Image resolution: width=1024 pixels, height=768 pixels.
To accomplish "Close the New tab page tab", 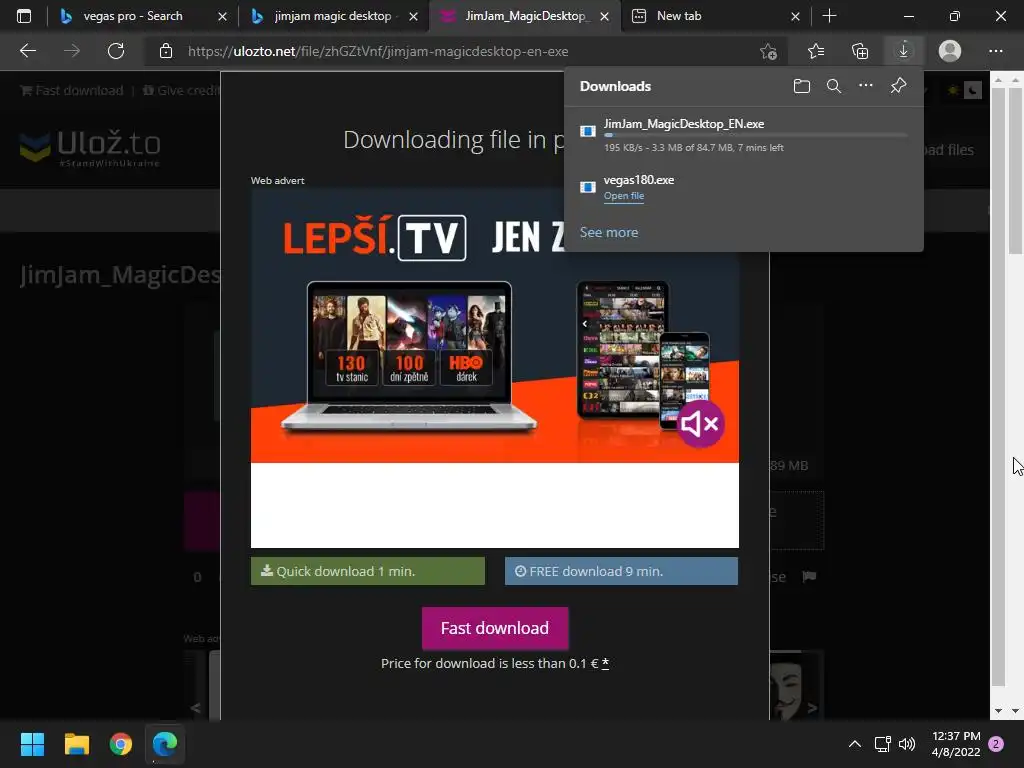I will (x=795, y=16).
